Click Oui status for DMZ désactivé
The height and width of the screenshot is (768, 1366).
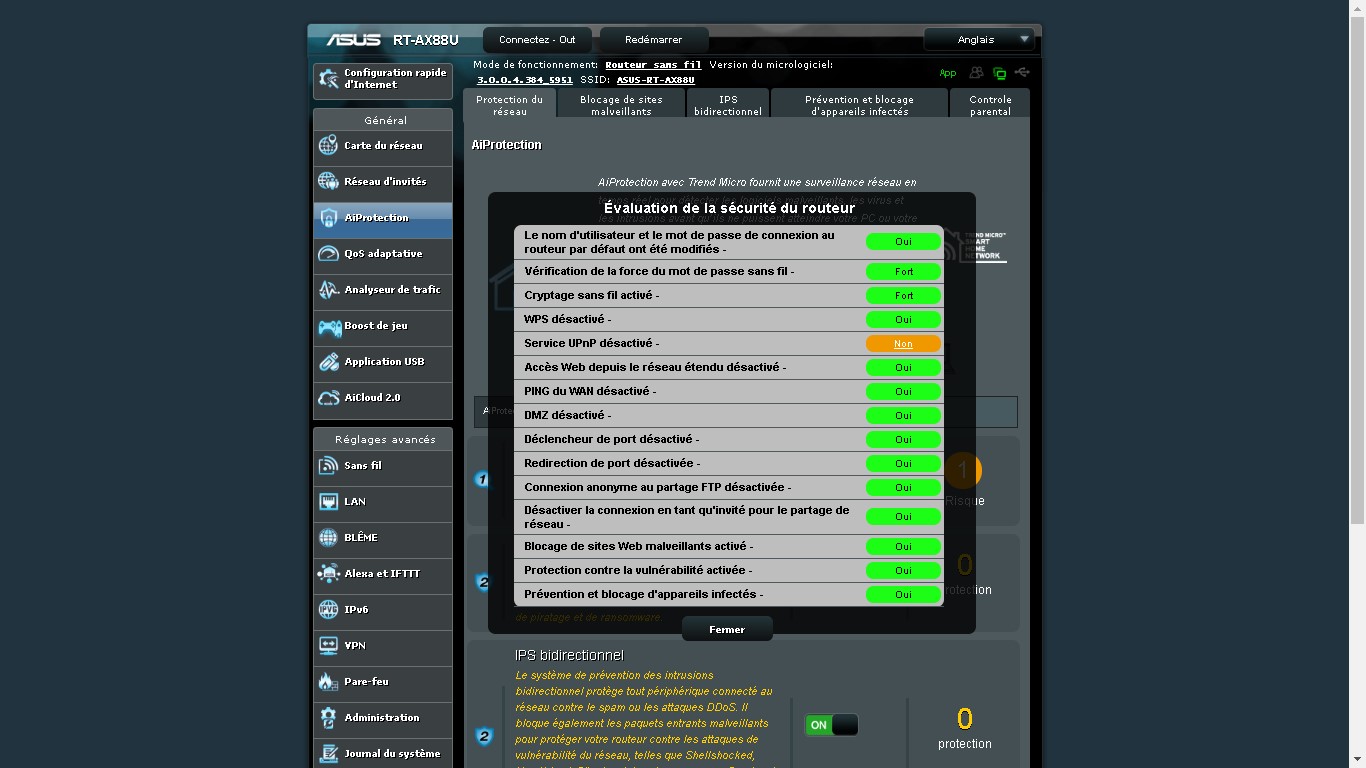tap(903, 416)
